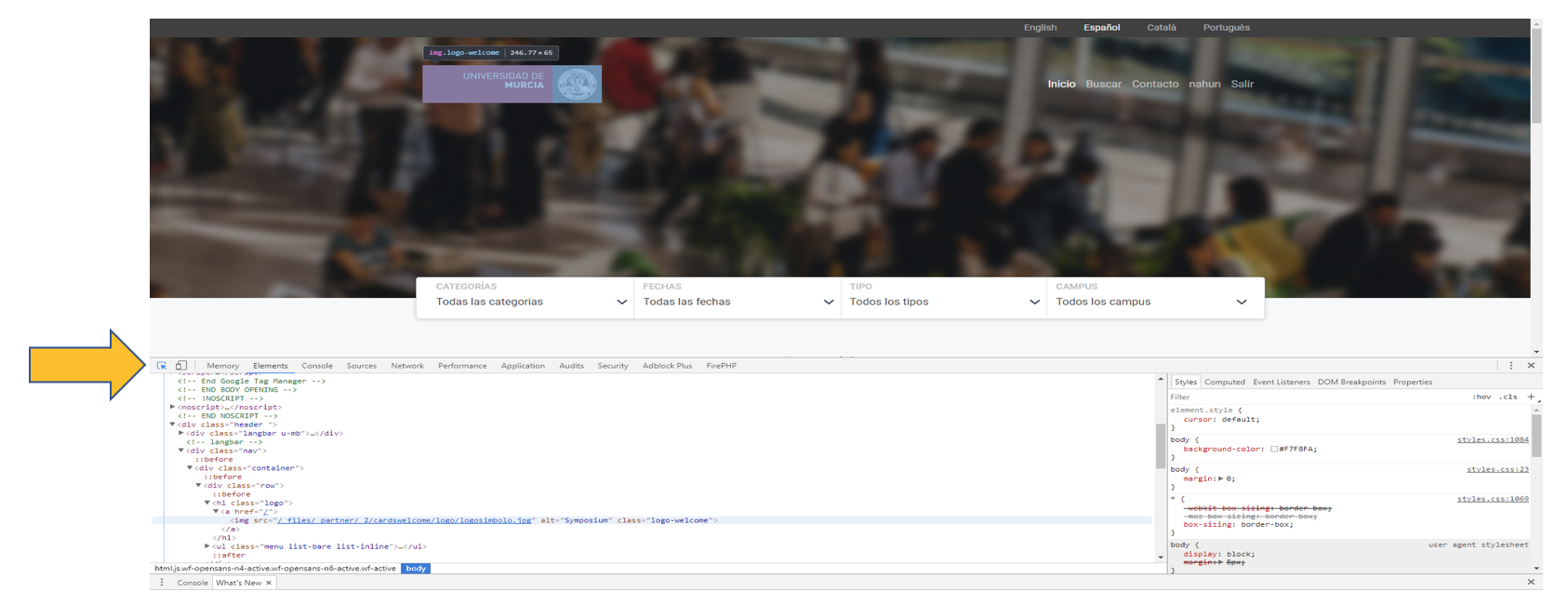Switch to the Audits tab
1568x605 pixels.
(x=572, y=366)
